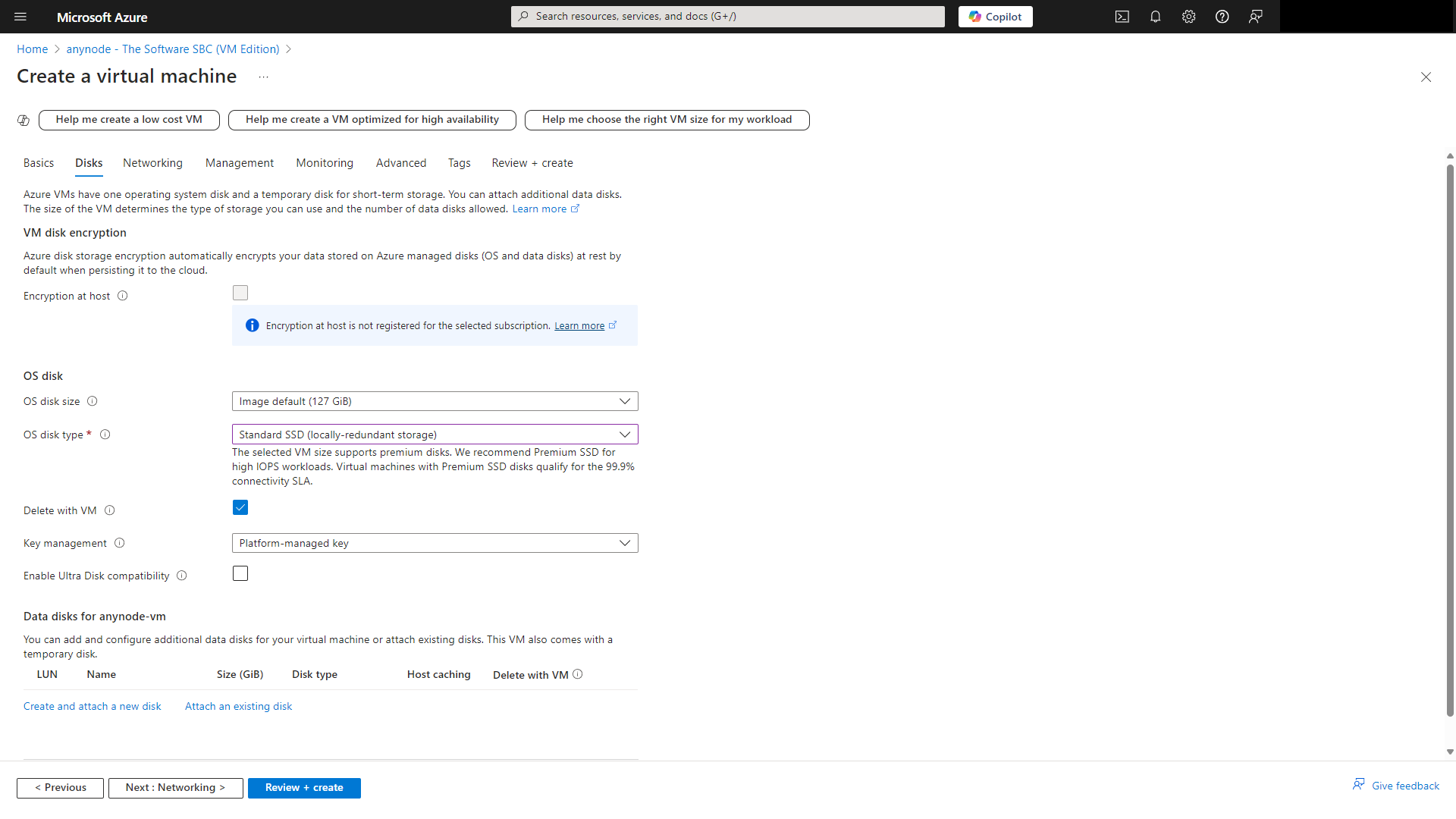Expand the OS disk size dropdown
1456x819 pixels.
(435, 401)
